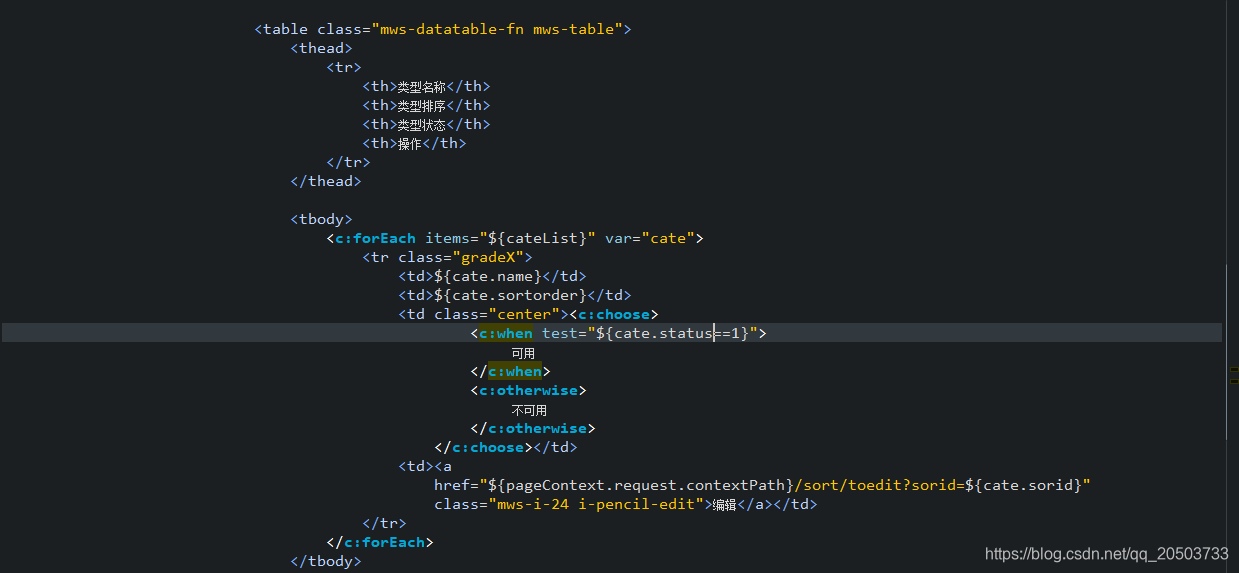Click the c:forEach opening tag
This screenshot has width=1239, height=573.
pos(515,238)
